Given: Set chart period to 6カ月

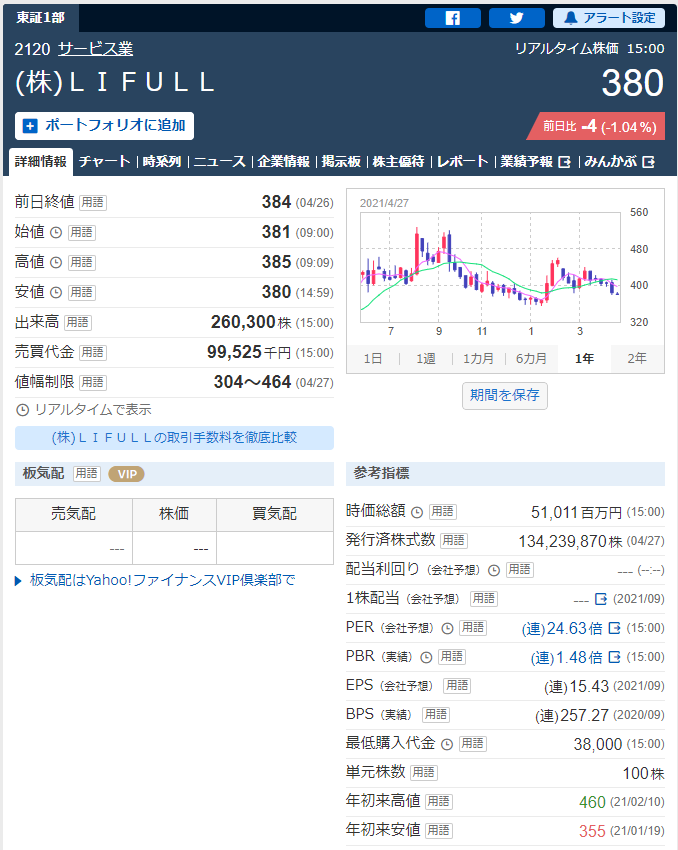Looking at the screenshot, I should (531, 359).
